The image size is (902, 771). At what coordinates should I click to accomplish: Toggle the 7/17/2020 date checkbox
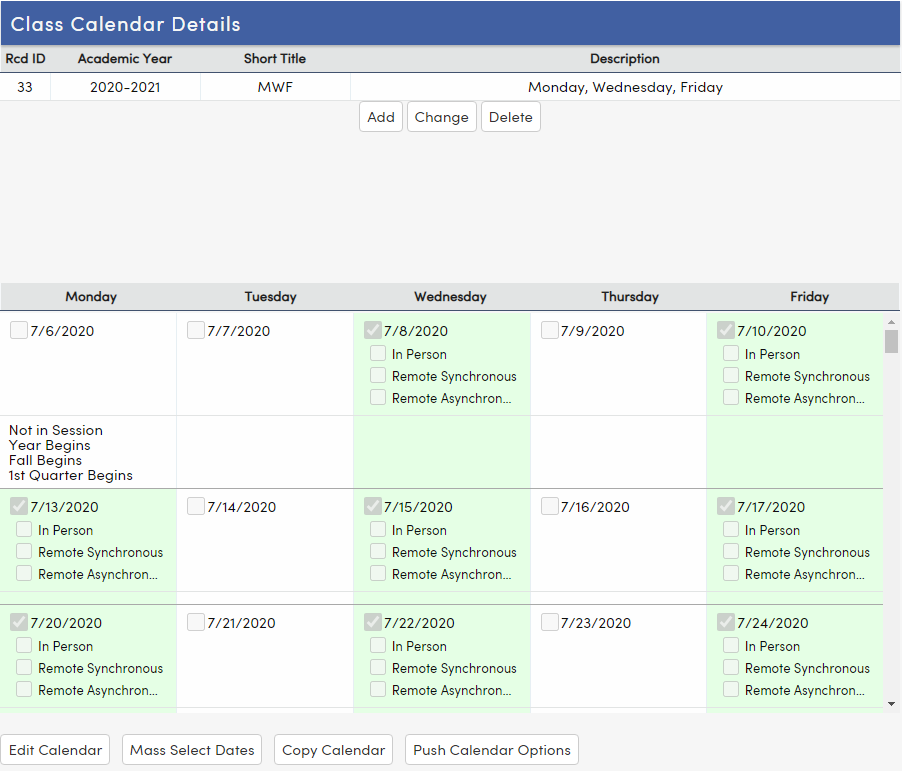point(726,506)
